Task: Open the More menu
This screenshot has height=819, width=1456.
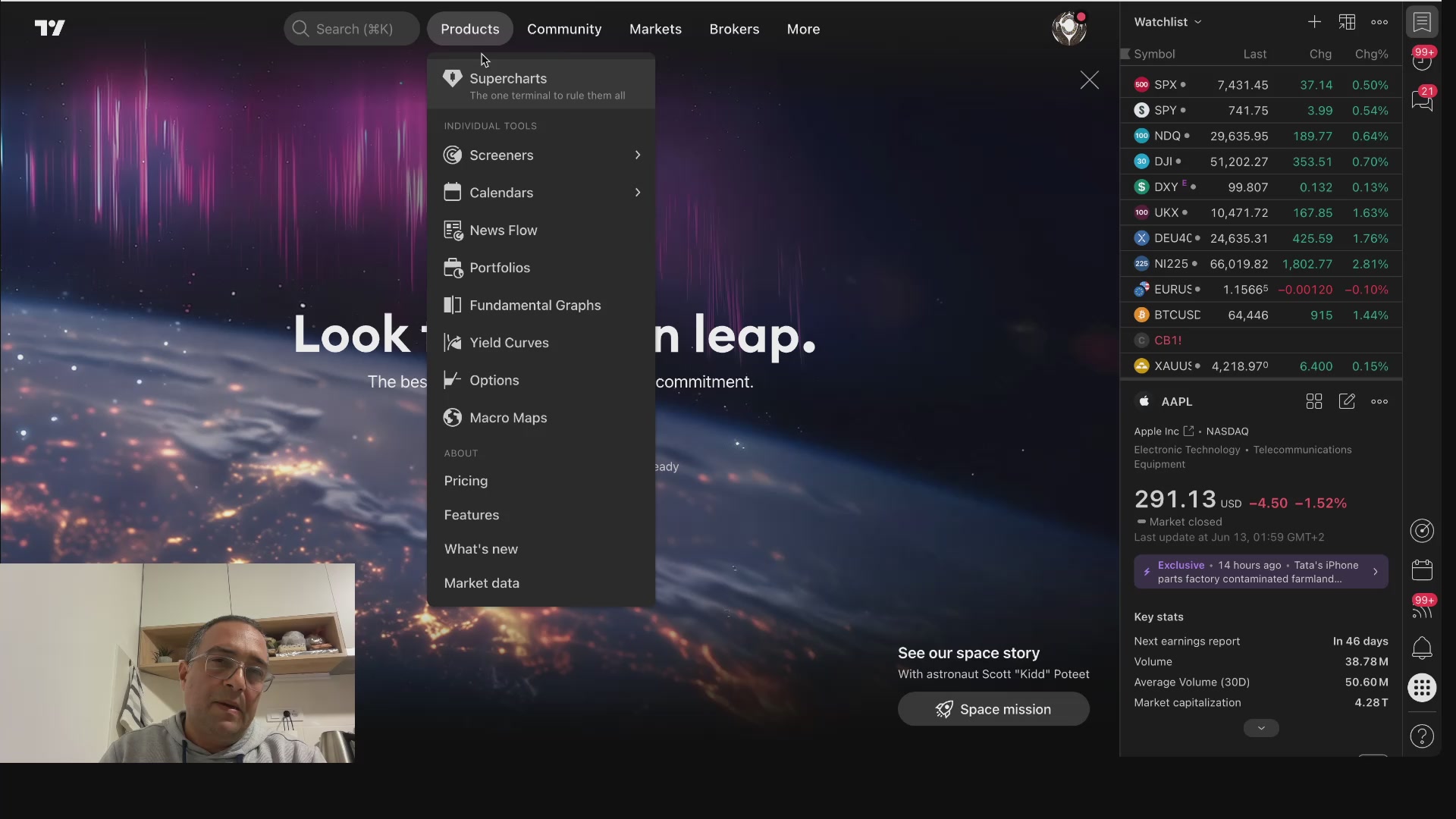Action: click(803, 29)
